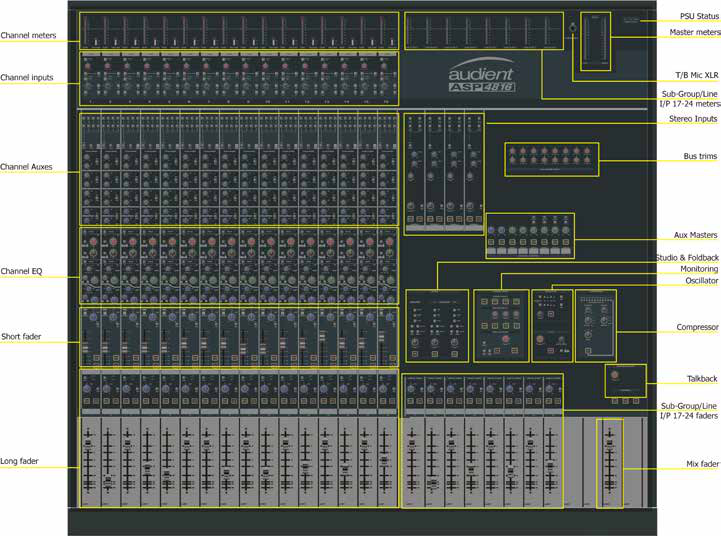Click the stereo Master meters display
Screen dimensions: 721x536
595,42
